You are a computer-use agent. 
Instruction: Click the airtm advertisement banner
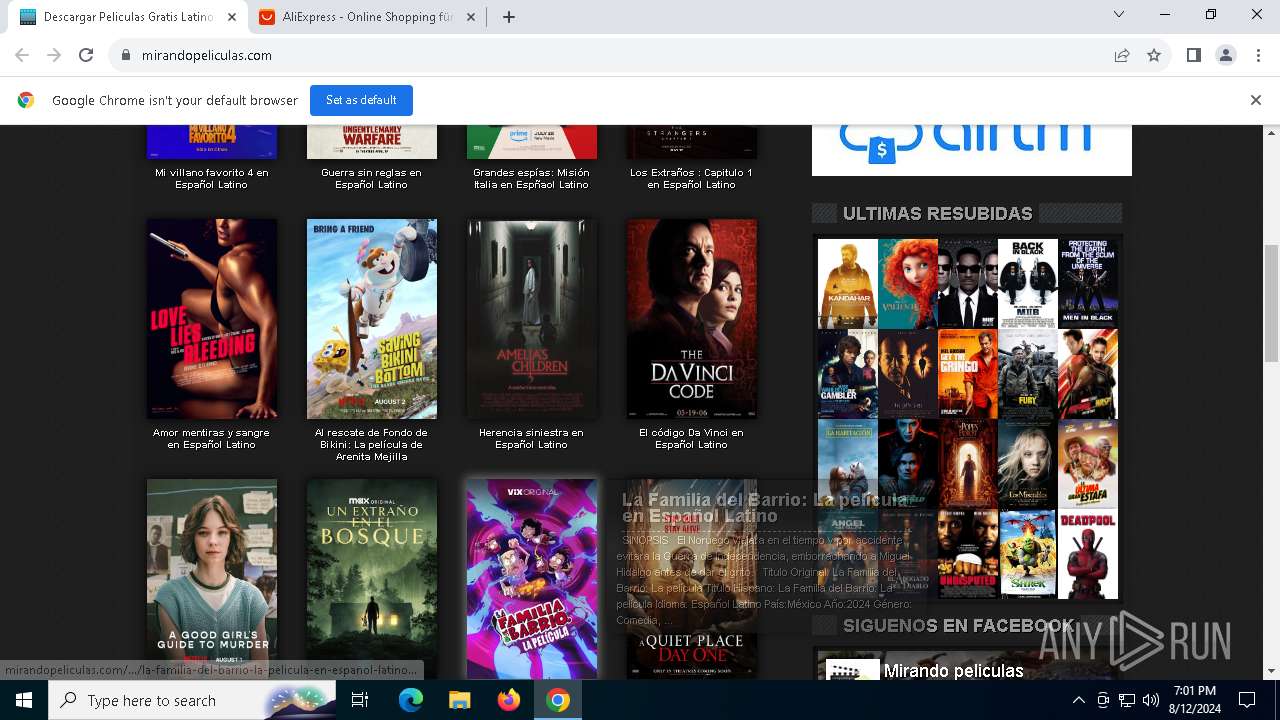[972, 150]
